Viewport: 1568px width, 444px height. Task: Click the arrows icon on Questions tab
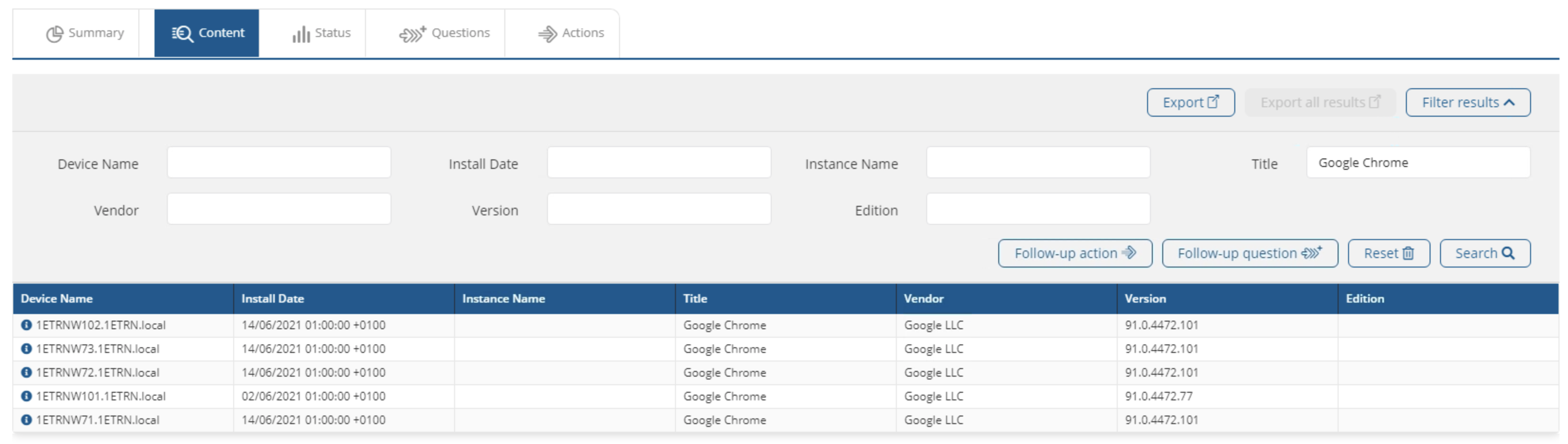click(413, 34)
